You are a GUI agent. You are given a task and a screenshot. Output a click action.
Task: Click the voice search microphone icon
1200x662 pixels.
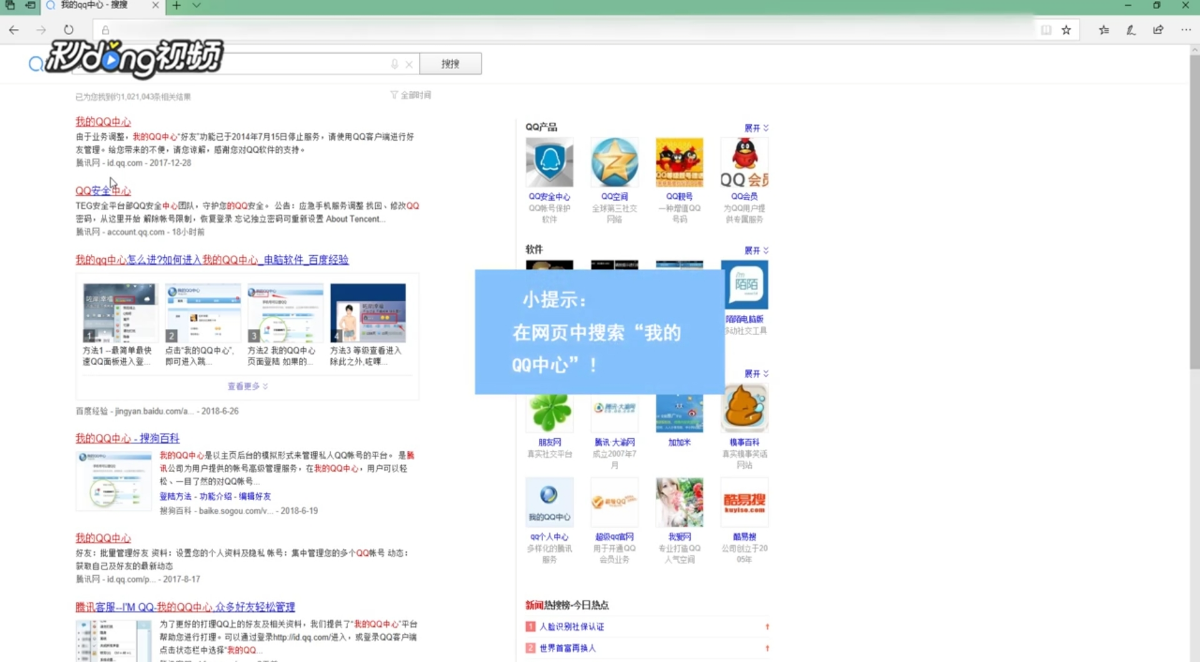(x=395, y=64)
